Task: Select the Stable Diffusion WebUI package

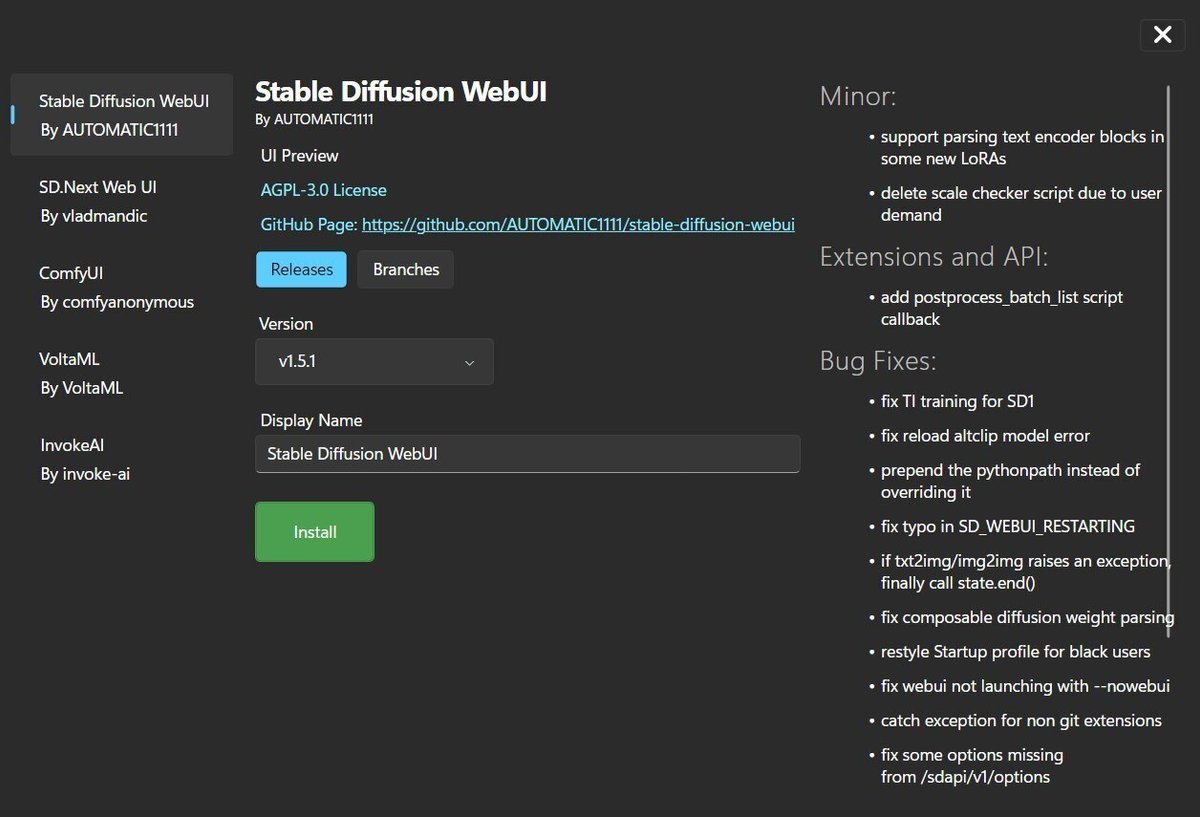Action: click(120, 114)
